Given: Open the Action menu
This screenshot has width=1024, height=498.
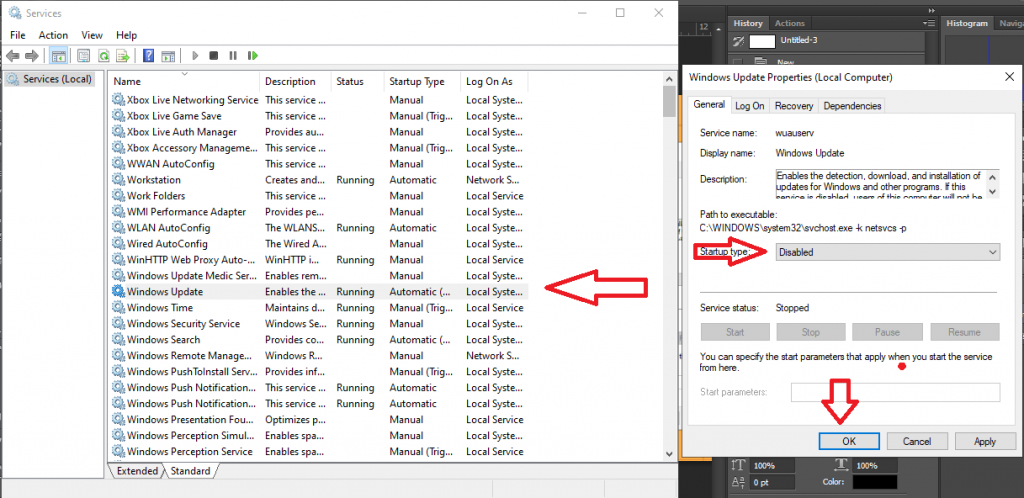Looking at the screenshot, I should pyautogui.click(x=53, y=35).
